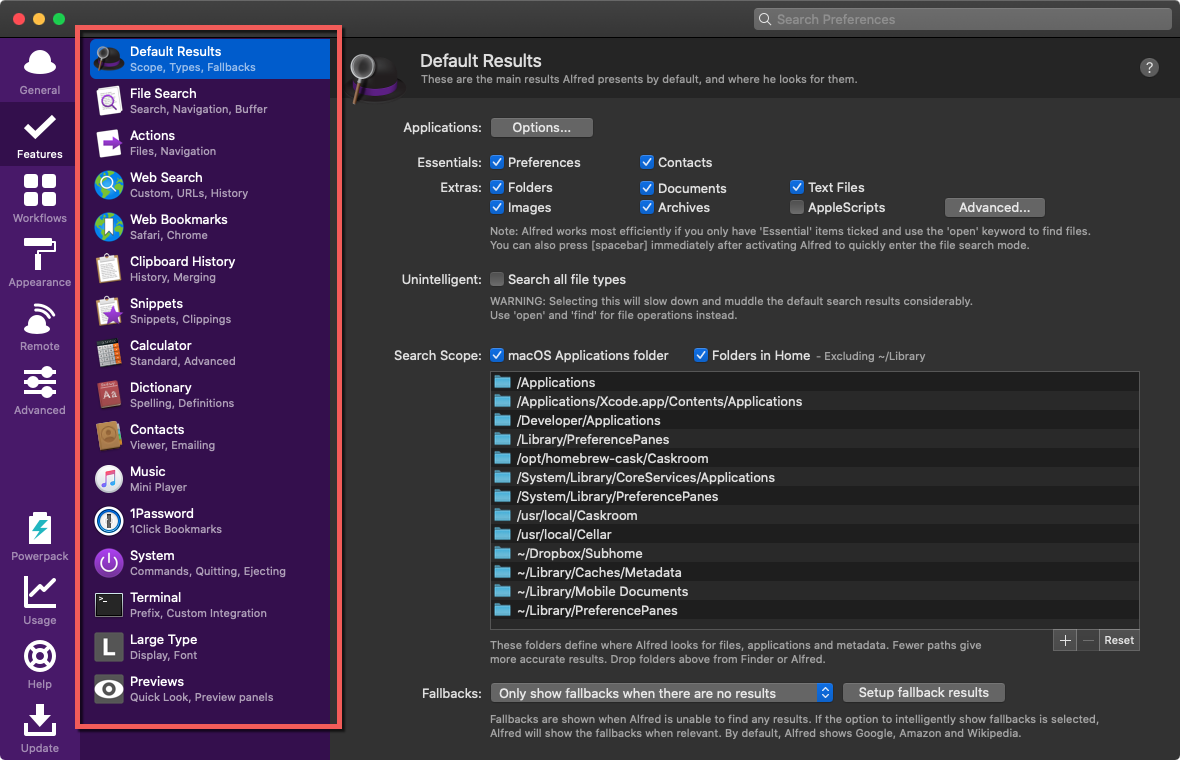Select the /Applications scope row
The width and height of the screenshot is (1180, 760).
click(x=814, y=382)
